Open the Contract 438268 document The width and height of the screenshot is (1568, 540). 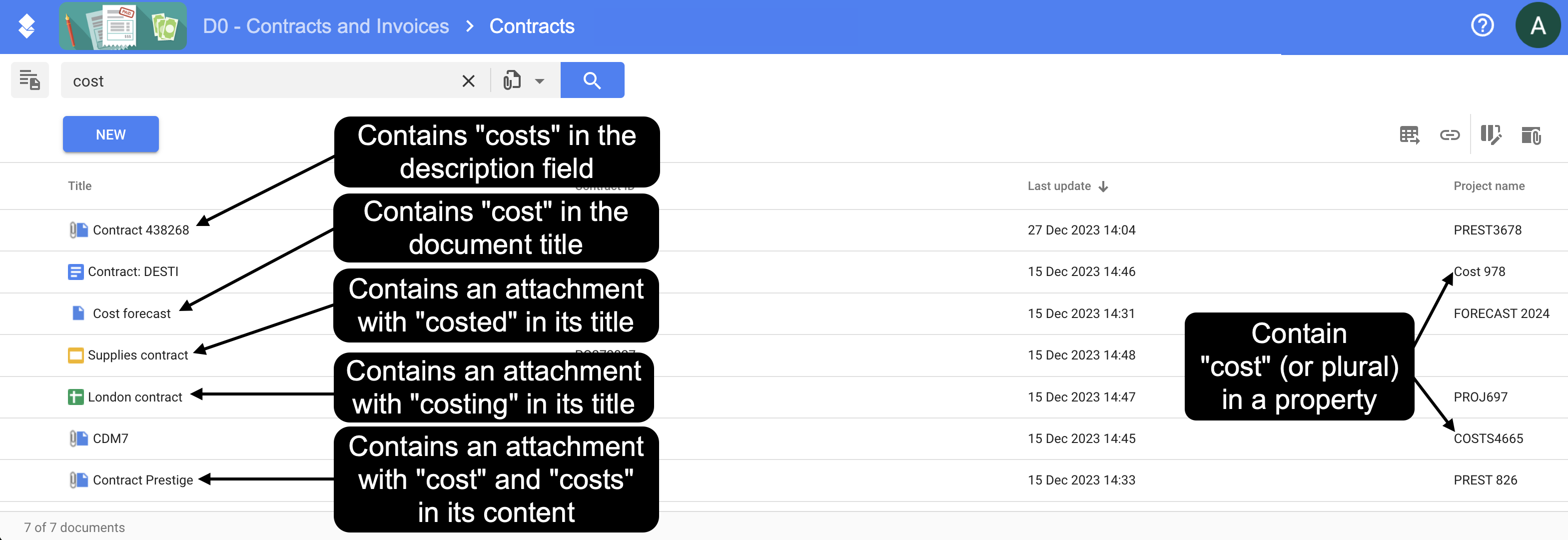[x=140, y=230]
